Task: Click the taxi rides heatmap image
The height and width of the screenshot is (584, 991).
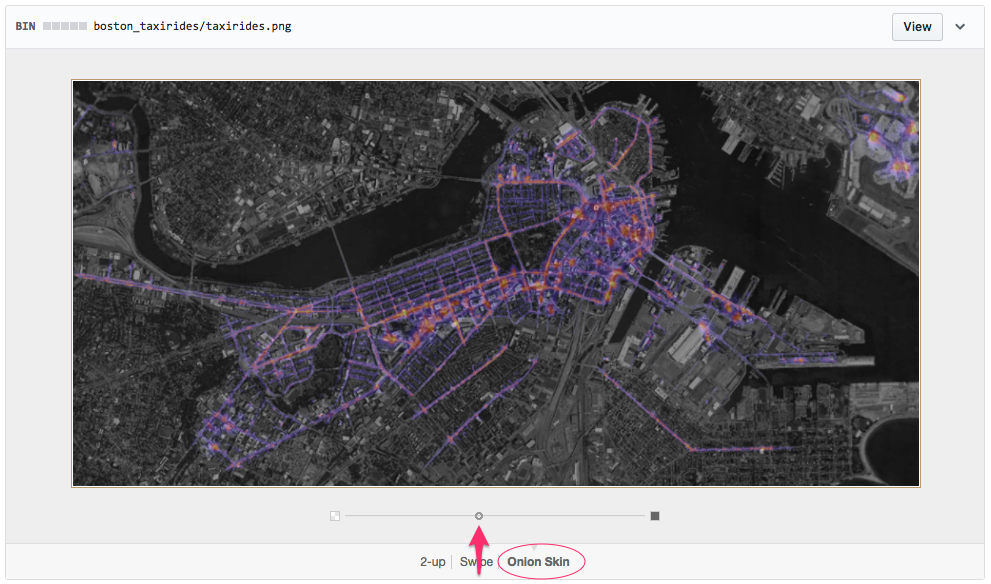Action: coord(496,283)
